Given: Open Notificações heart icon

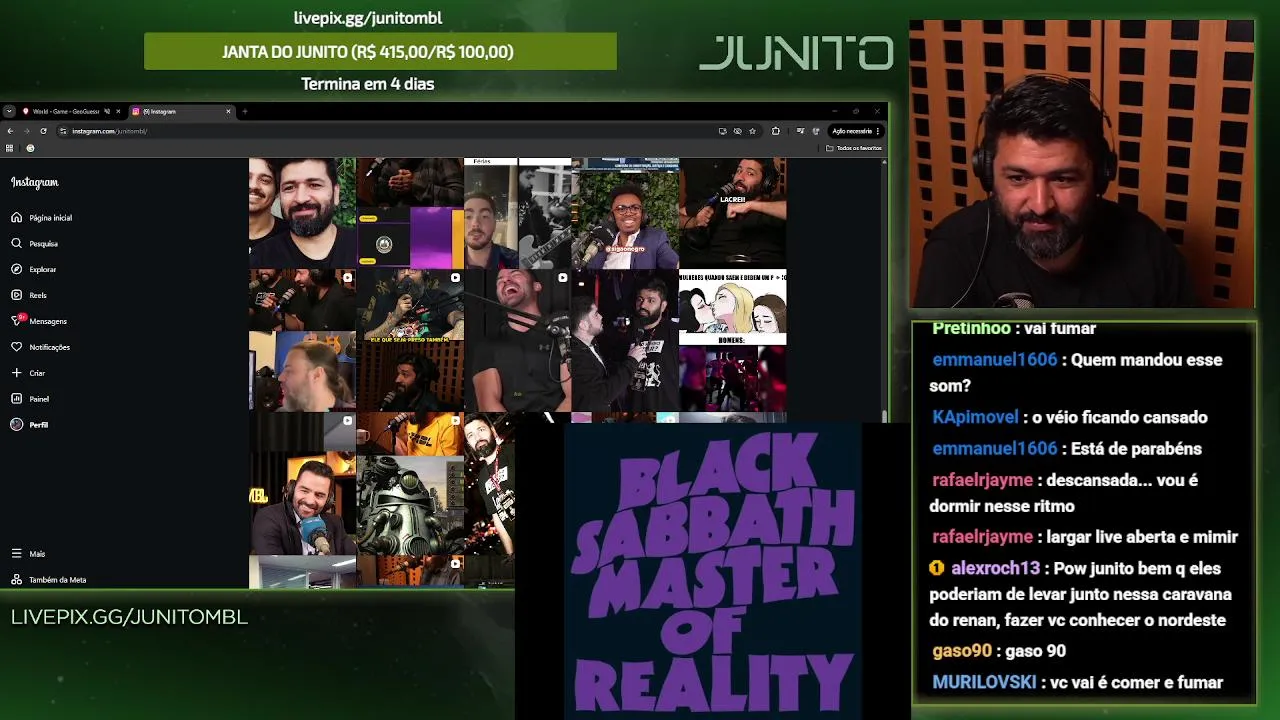Looking at the screenshot, I should tap(16, 347).
